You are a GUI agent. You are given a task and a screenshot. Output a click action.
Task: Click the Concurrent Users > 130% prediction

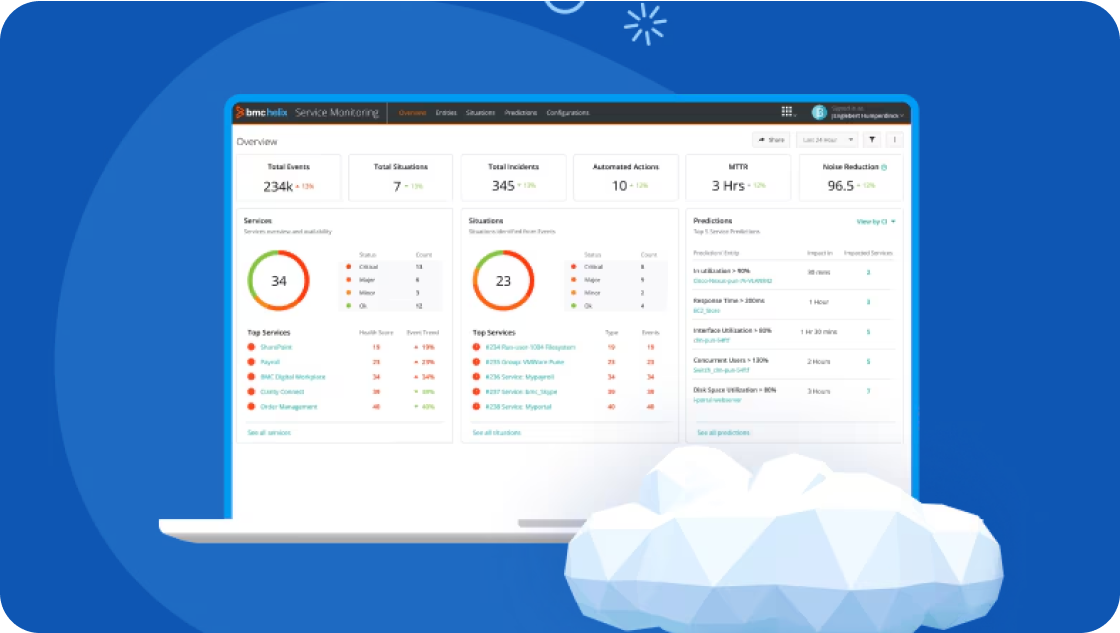[x=731, y=360]
